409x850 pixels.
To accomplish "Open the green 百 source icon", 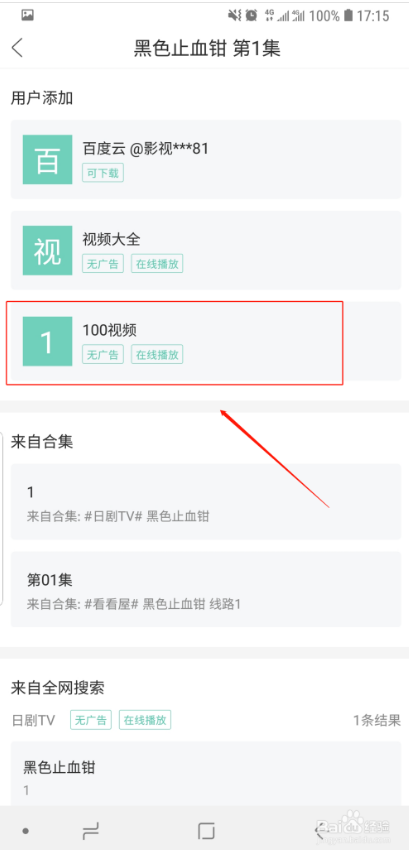I will [x=47, y=159].
